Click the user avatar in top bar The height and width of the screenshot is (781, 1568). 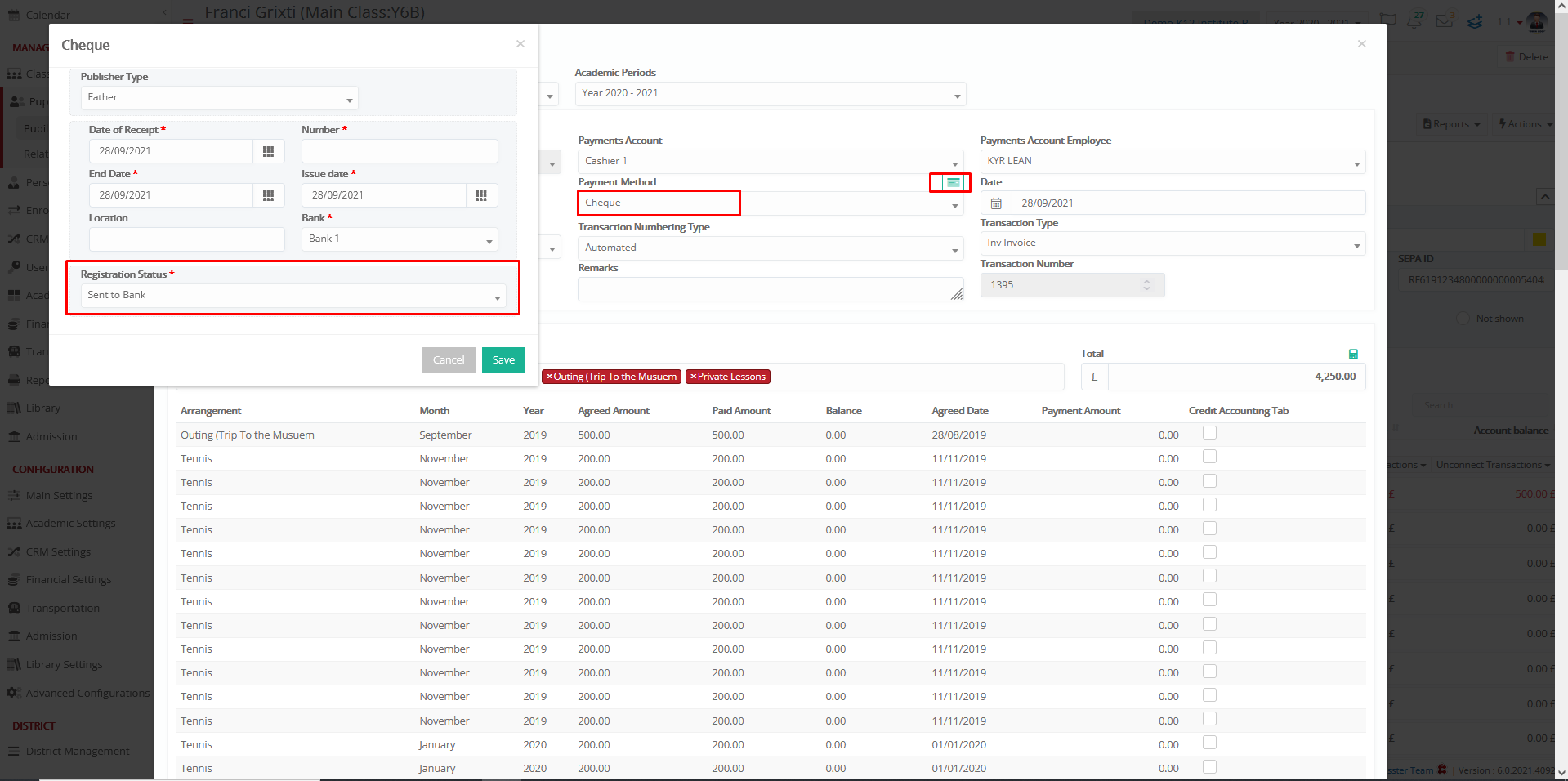(x=1537, y=21)
